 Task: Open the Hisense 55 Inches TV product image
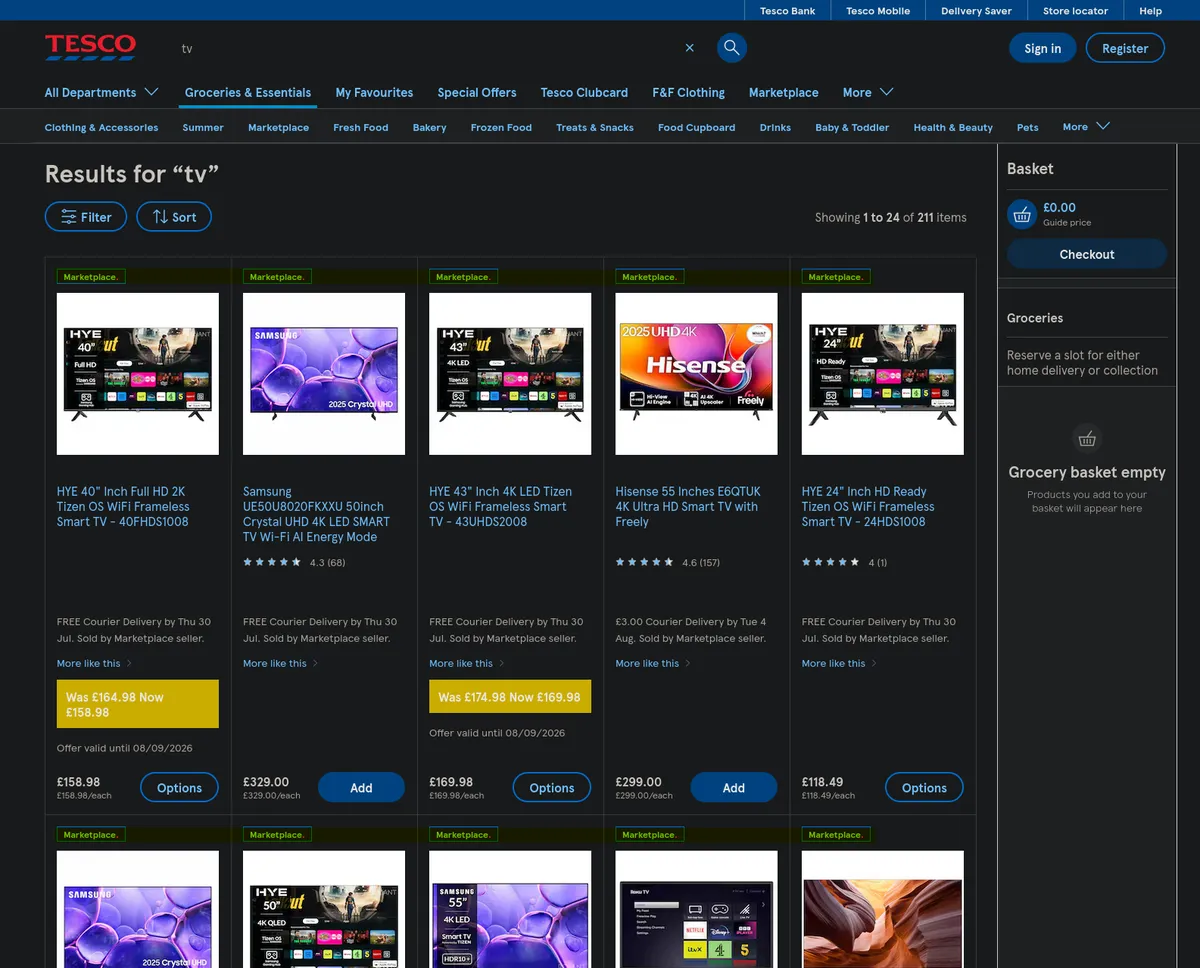pyautogui.click(x=696, y=374)
